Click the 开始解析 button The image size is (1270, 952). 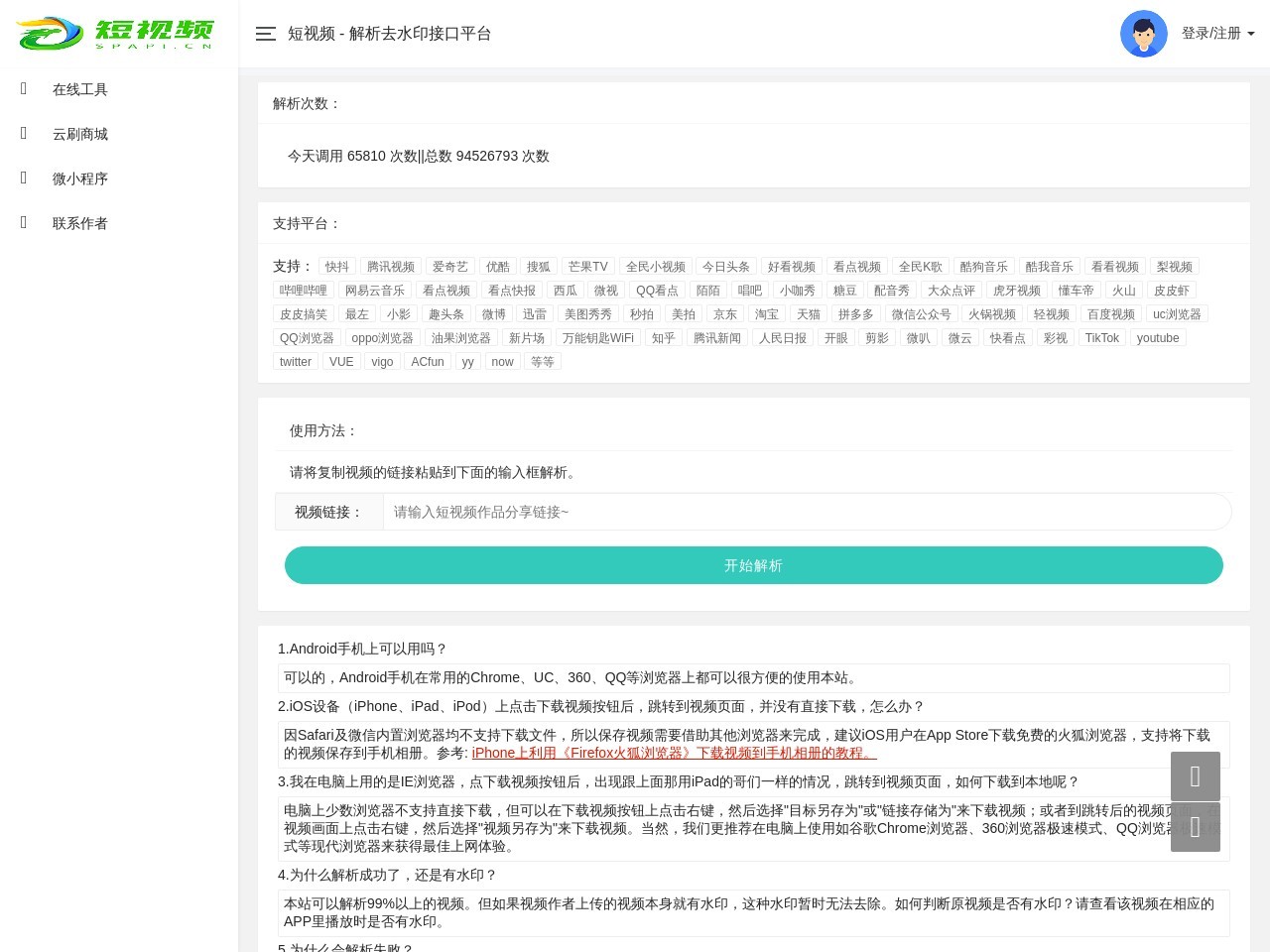[x=753, y=565]
